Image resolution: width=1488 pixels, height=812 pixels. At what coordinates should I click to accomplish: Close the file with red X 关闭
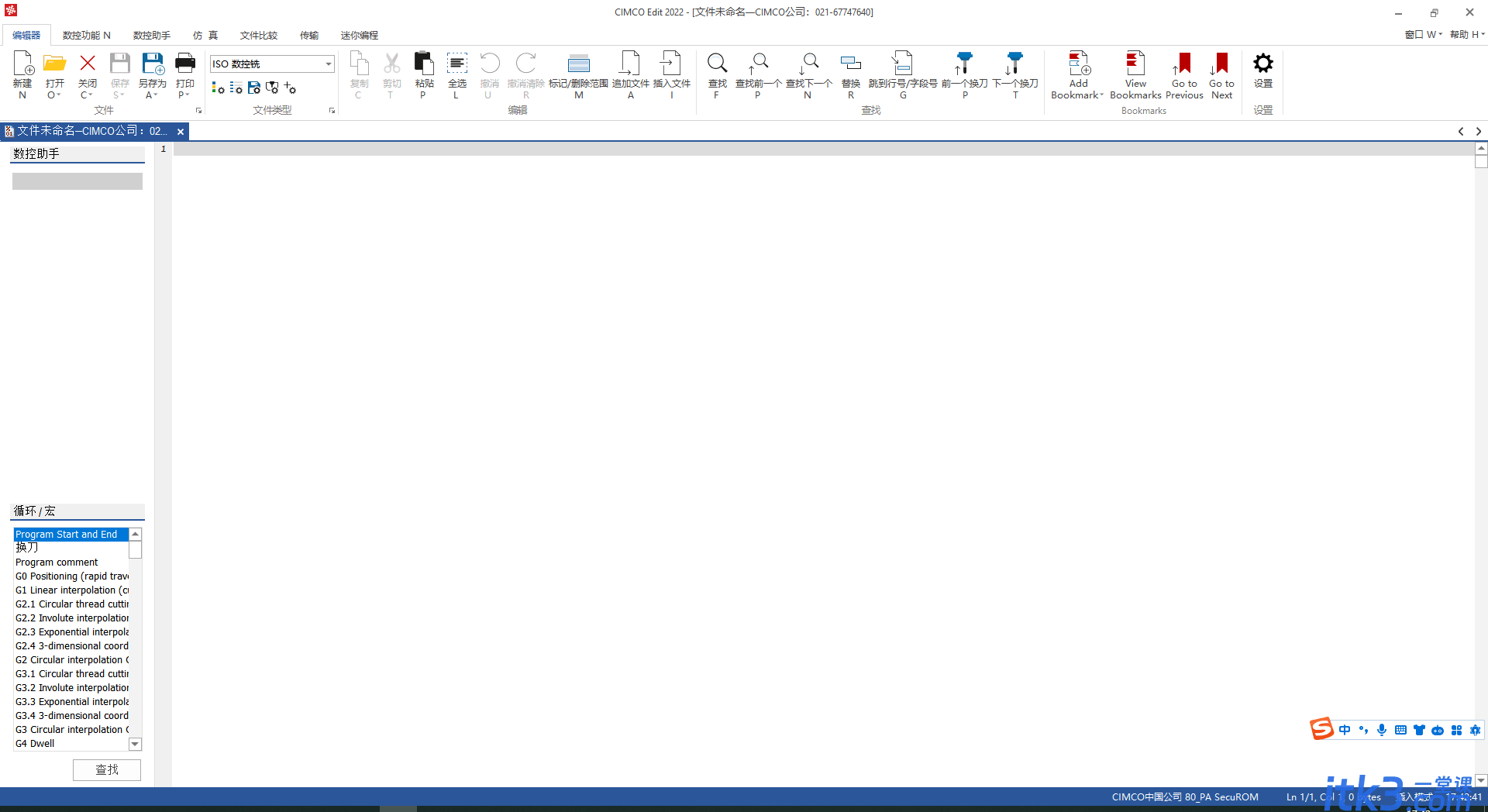88,65
